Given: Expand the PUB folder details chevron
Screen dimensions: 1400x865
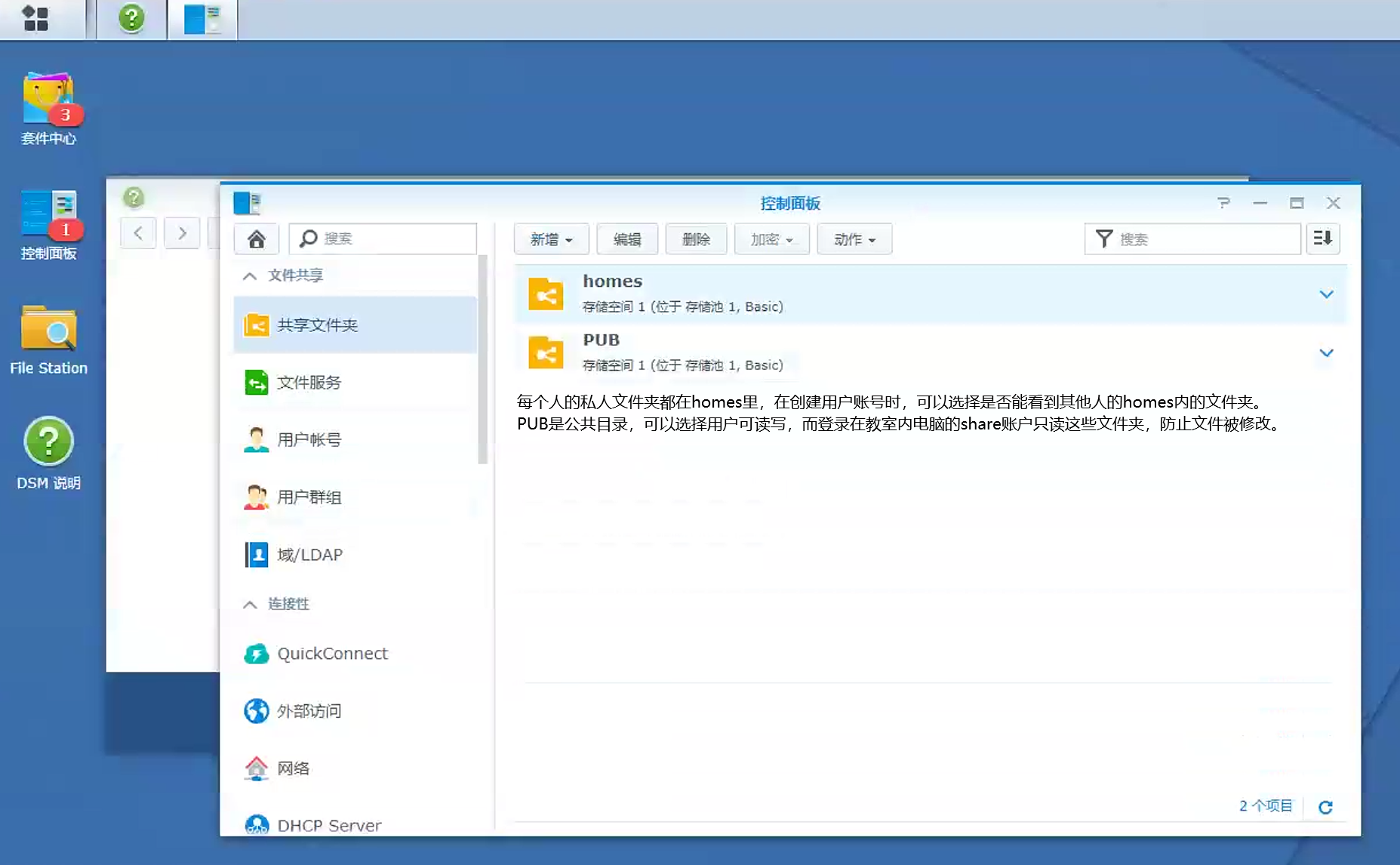Looking at the screenshot, I should click(1326, 353).
